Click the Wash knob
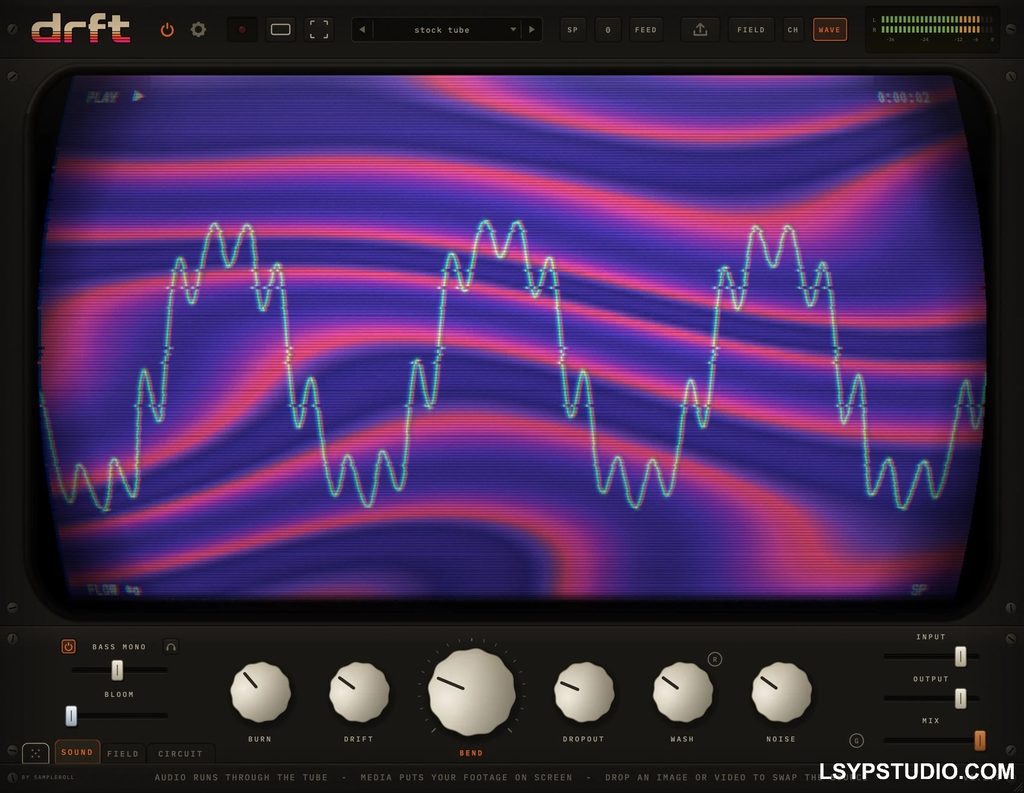The height and width of the screenshot is (793, 1024). 682,692
